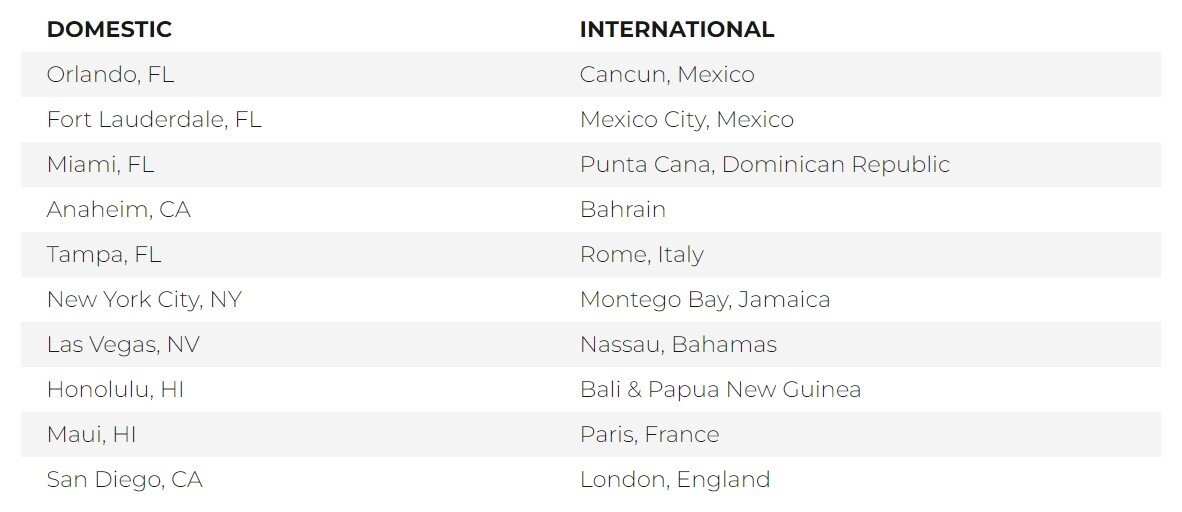Click the INTERNATIONAL column header
The image size is (1182, 512).
pos(676,30)
